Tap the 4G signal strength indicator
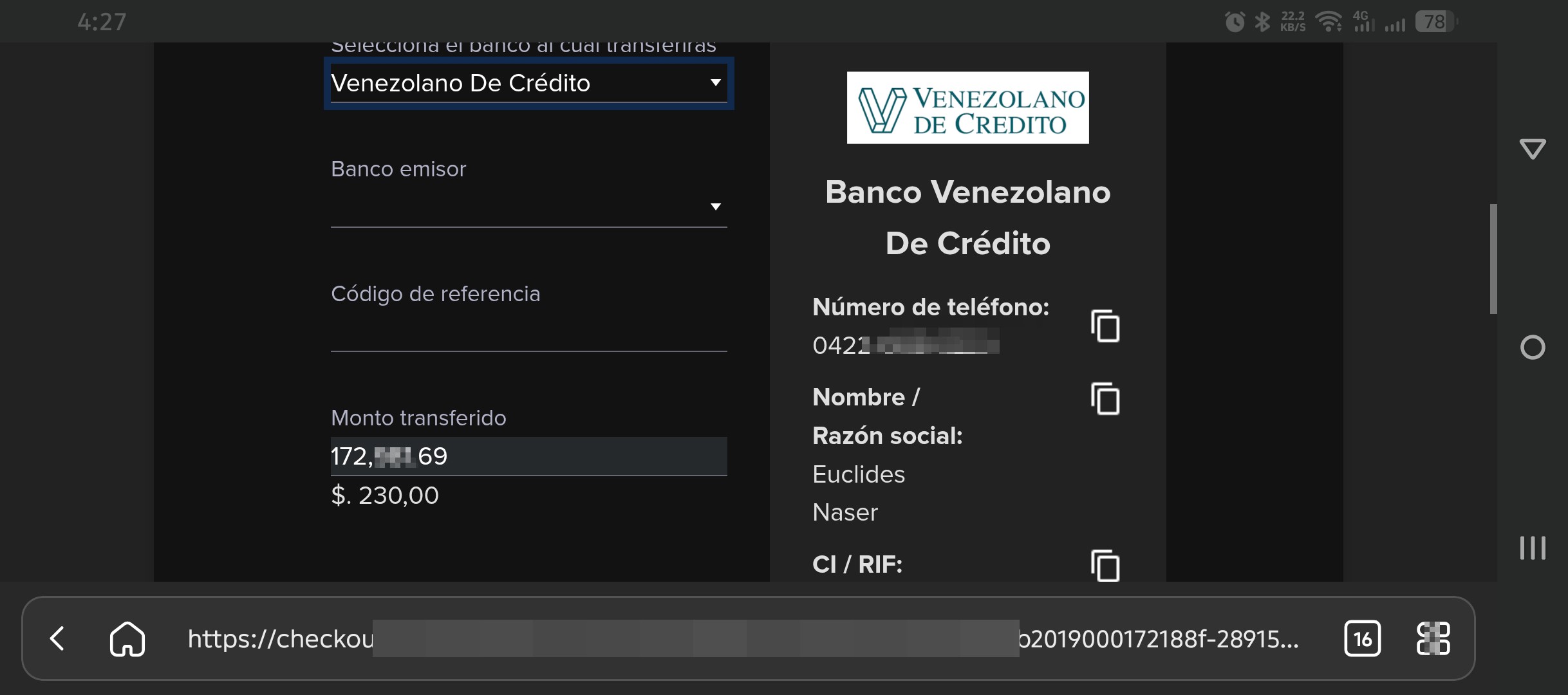 1363,22
